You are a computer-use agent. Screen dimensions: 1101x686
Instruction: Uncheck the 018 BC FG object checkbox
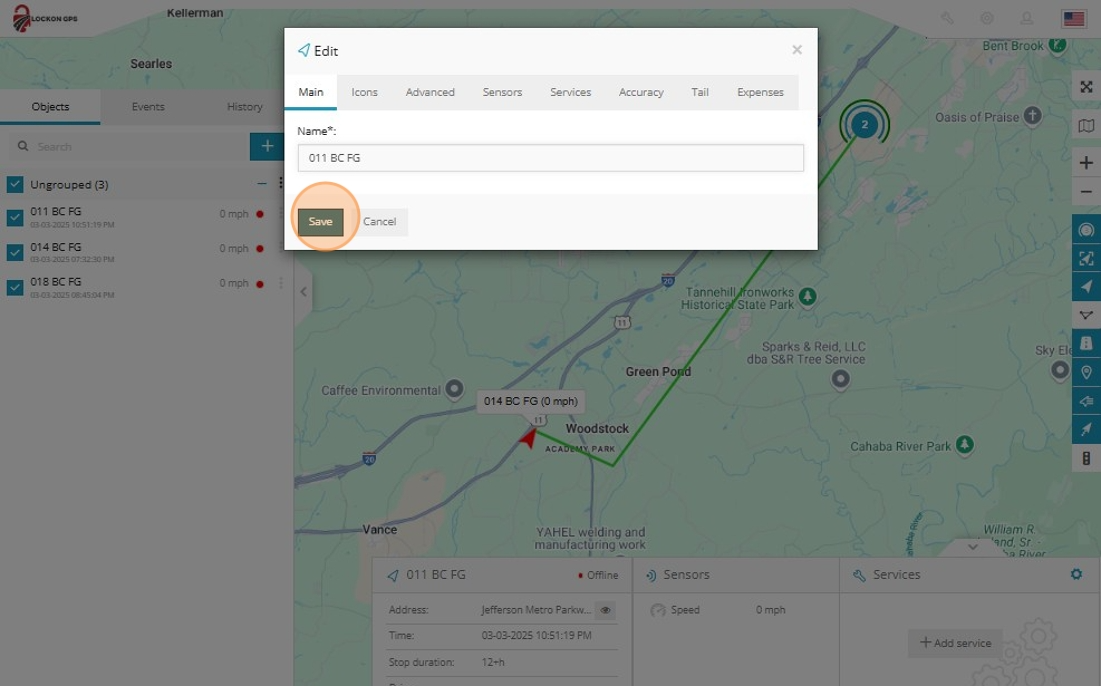pos(15,287)
